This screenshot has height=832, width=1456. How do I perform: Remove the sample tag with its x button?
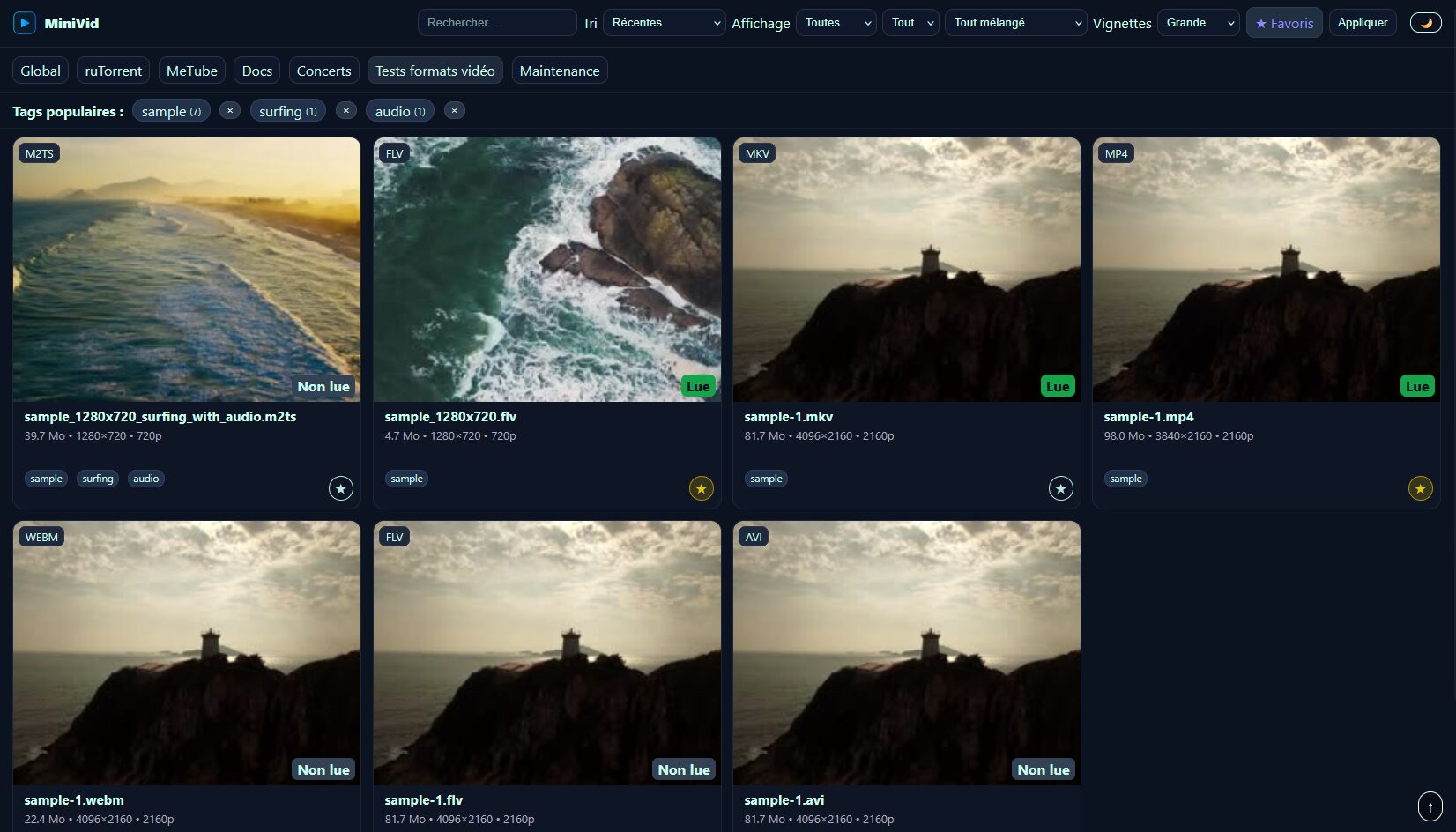tap(230, 111)
